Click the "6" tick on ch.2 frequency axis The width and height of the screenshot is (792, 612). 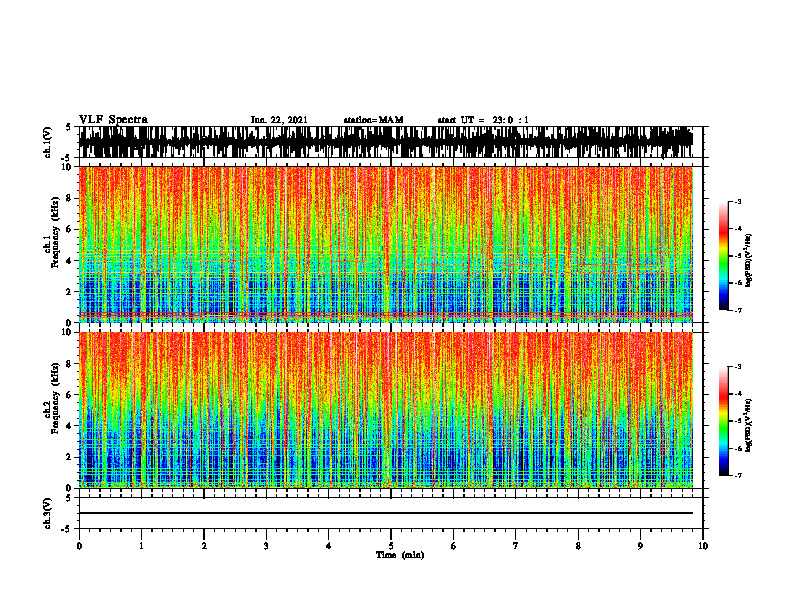coord(71,395)
